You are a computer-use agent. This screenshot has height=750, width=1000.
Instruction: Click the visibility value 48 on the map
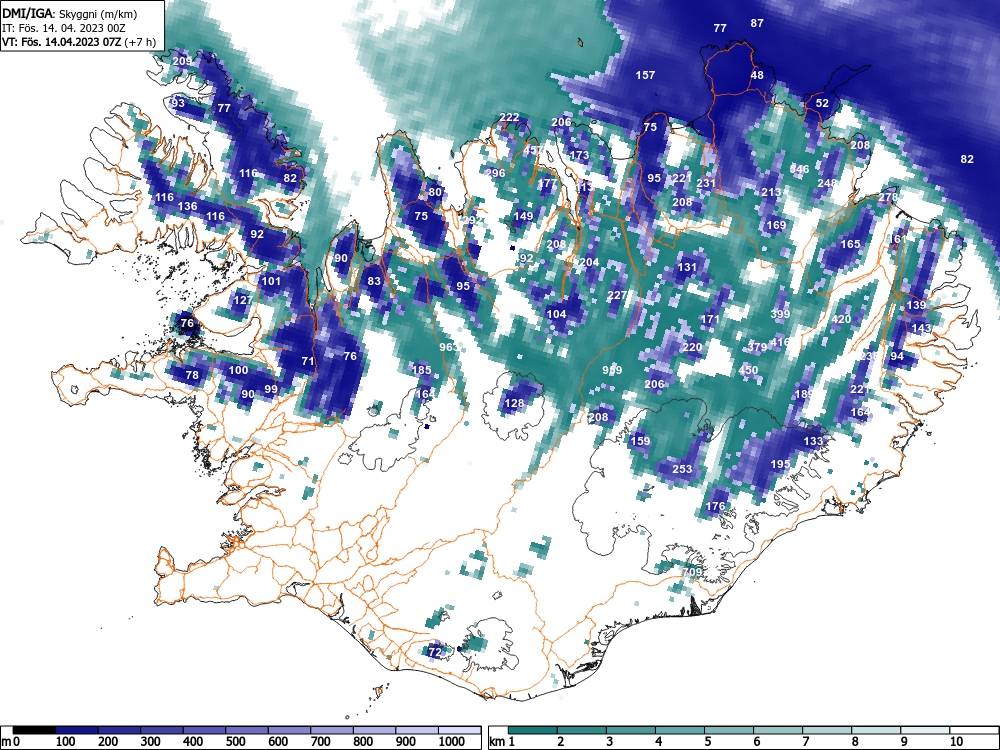[x=757, y=75]
